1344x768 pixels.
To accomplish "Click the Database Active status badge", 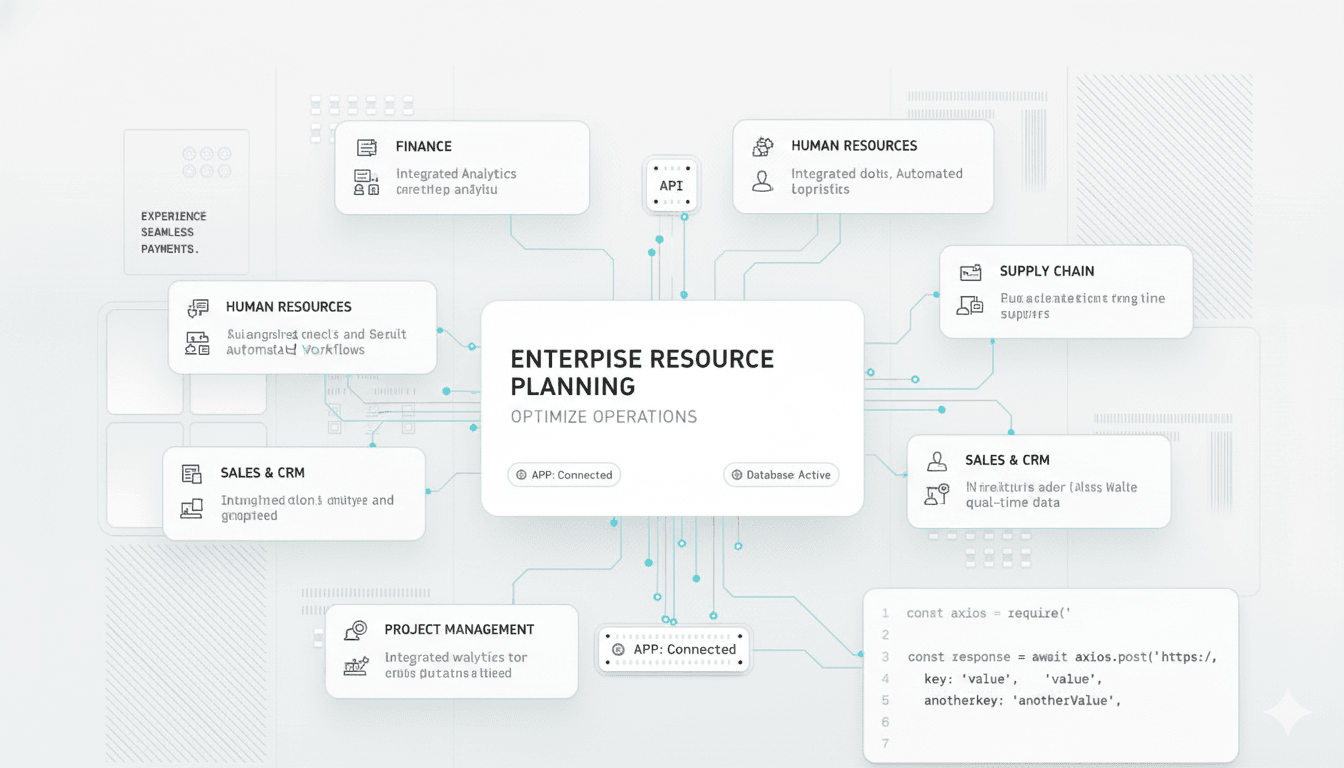I will pos(781,475).
